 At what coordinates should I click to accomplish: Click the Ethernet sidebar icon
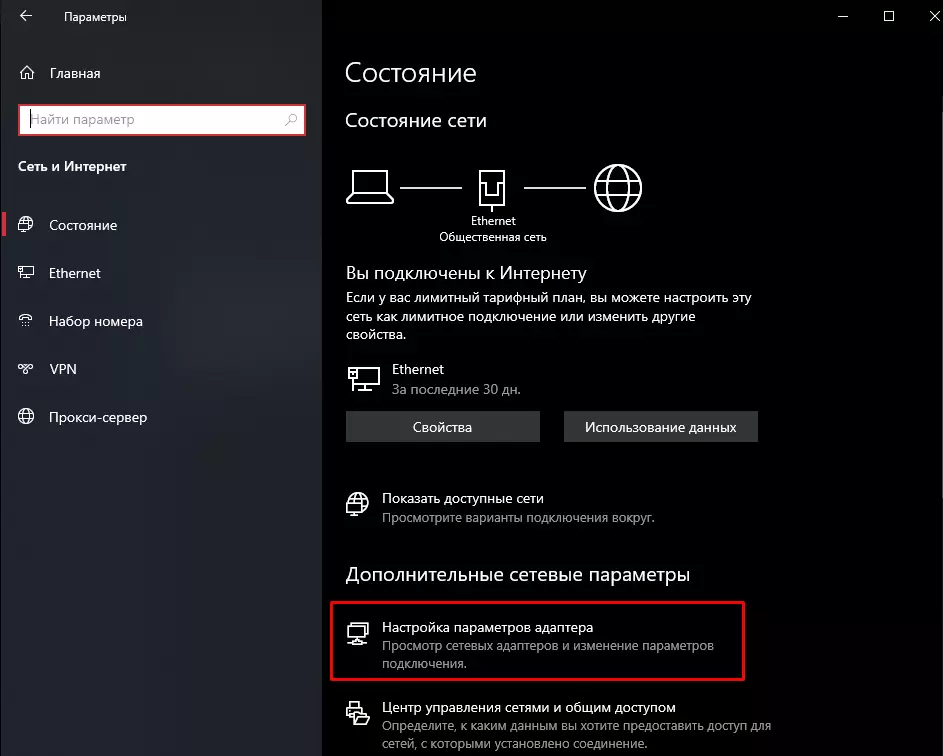(x=27, y=273)
